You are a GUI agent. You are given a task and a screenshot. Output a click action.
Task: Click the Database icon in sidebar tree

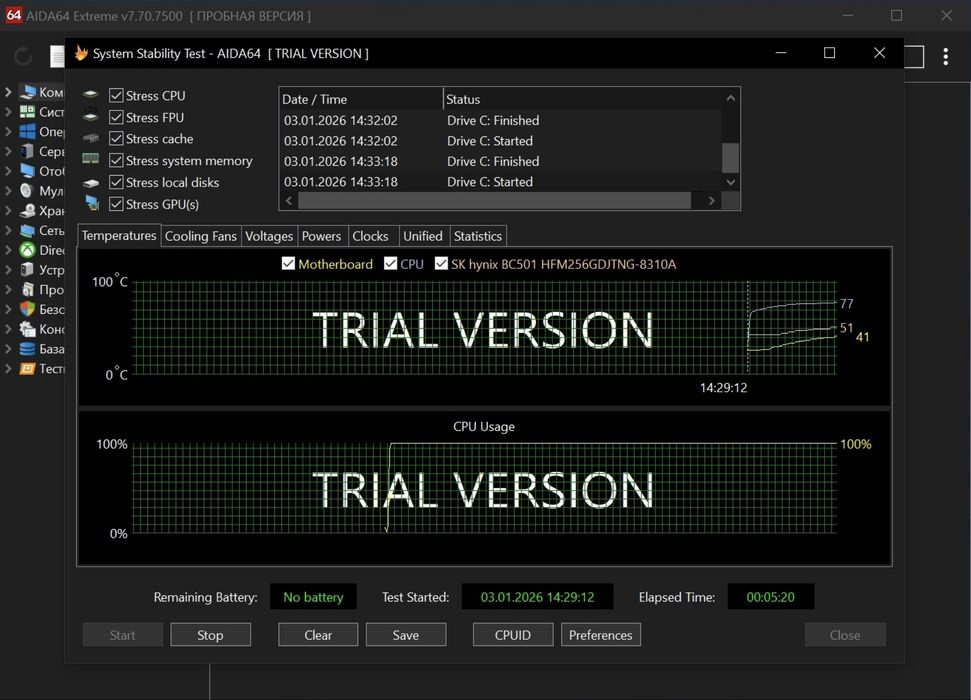tap(27, 349)
